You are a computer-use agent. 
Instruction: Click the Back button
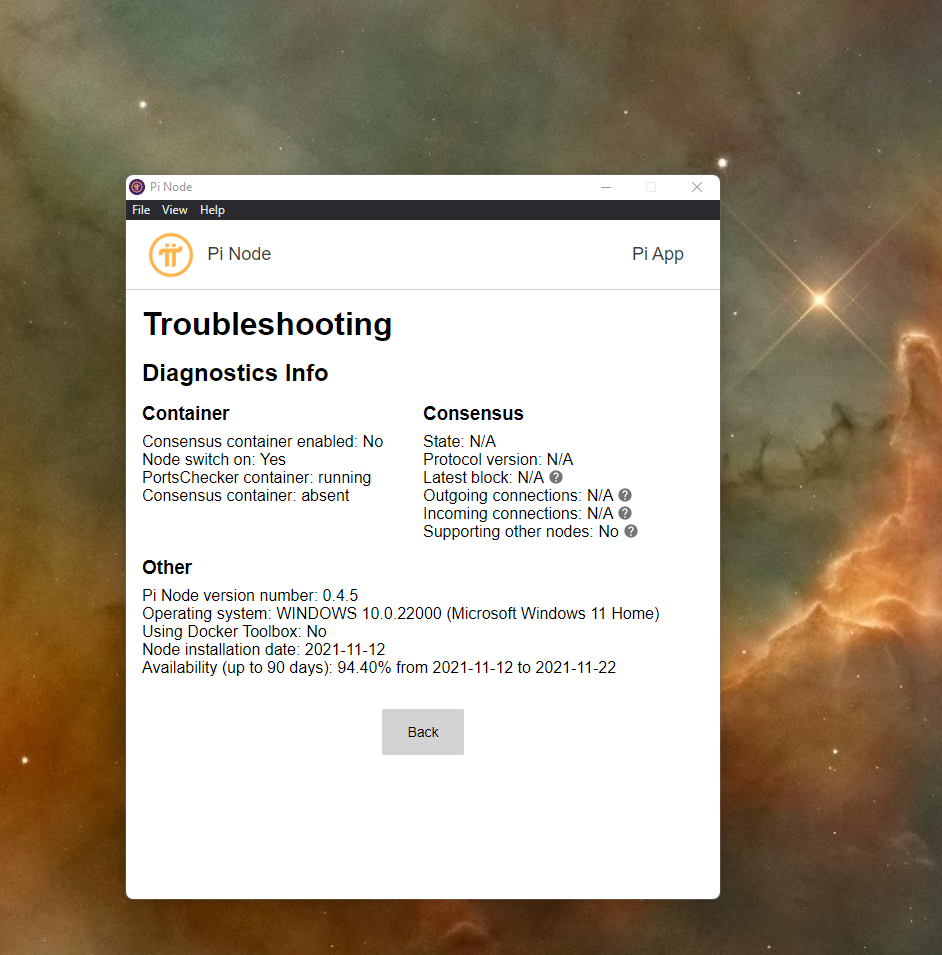422,731
